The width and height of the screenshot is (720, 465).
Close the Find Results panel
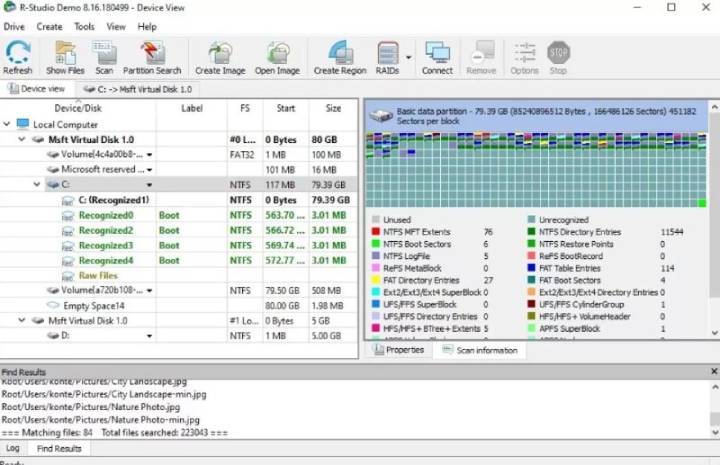714,371
